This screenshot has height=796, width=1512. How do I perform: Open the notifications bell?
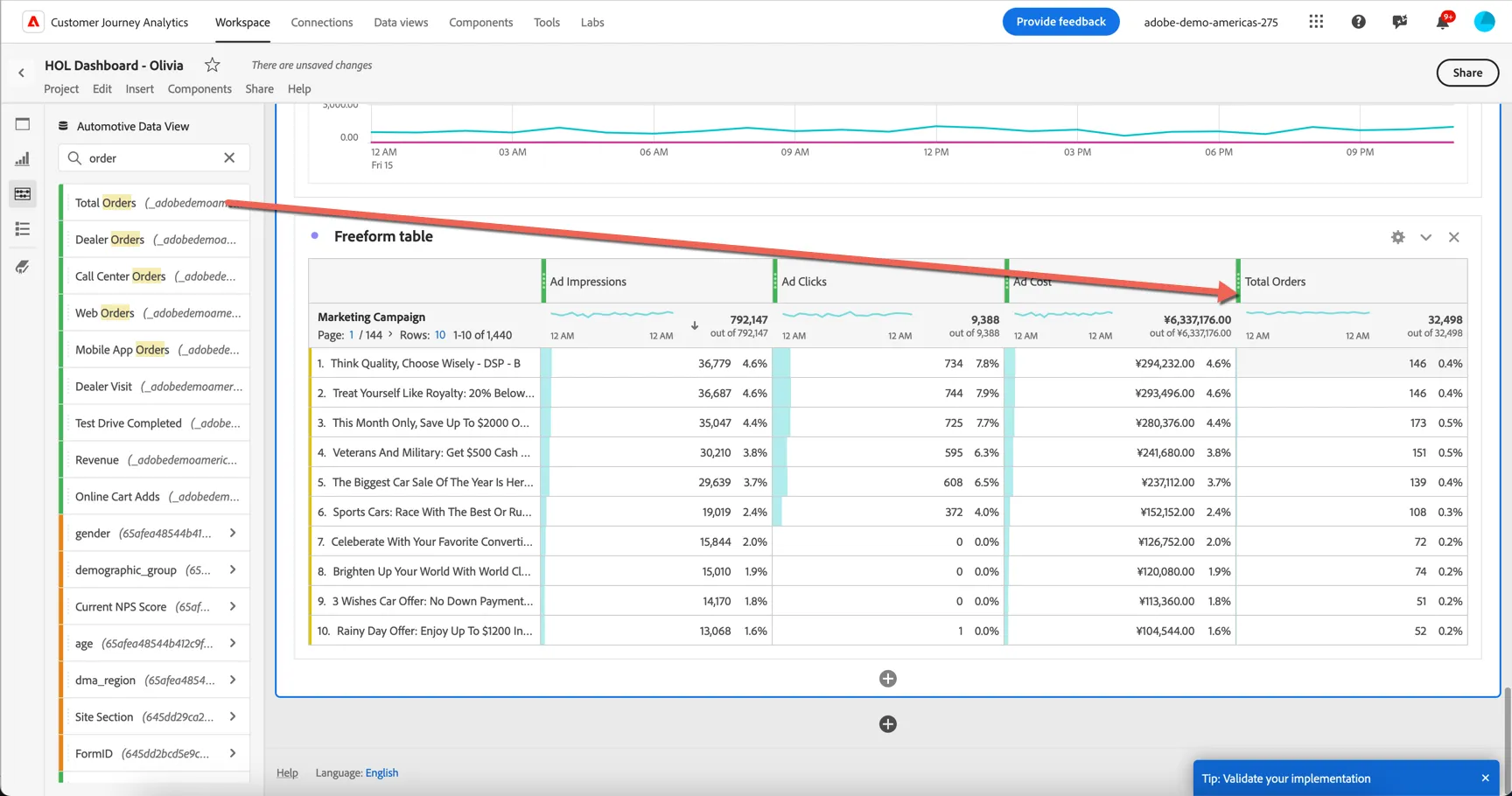point(1442,22)
